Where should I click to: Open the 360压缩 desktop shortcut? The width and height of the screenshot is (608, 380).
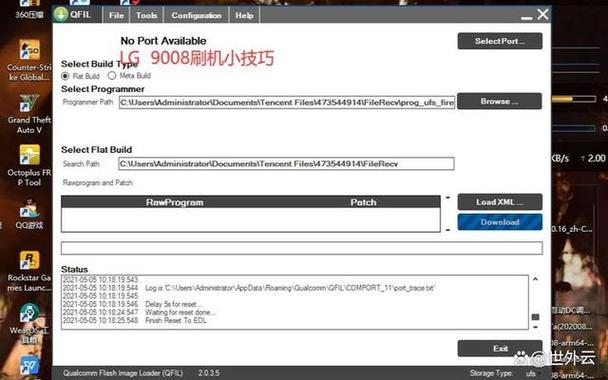29,10
